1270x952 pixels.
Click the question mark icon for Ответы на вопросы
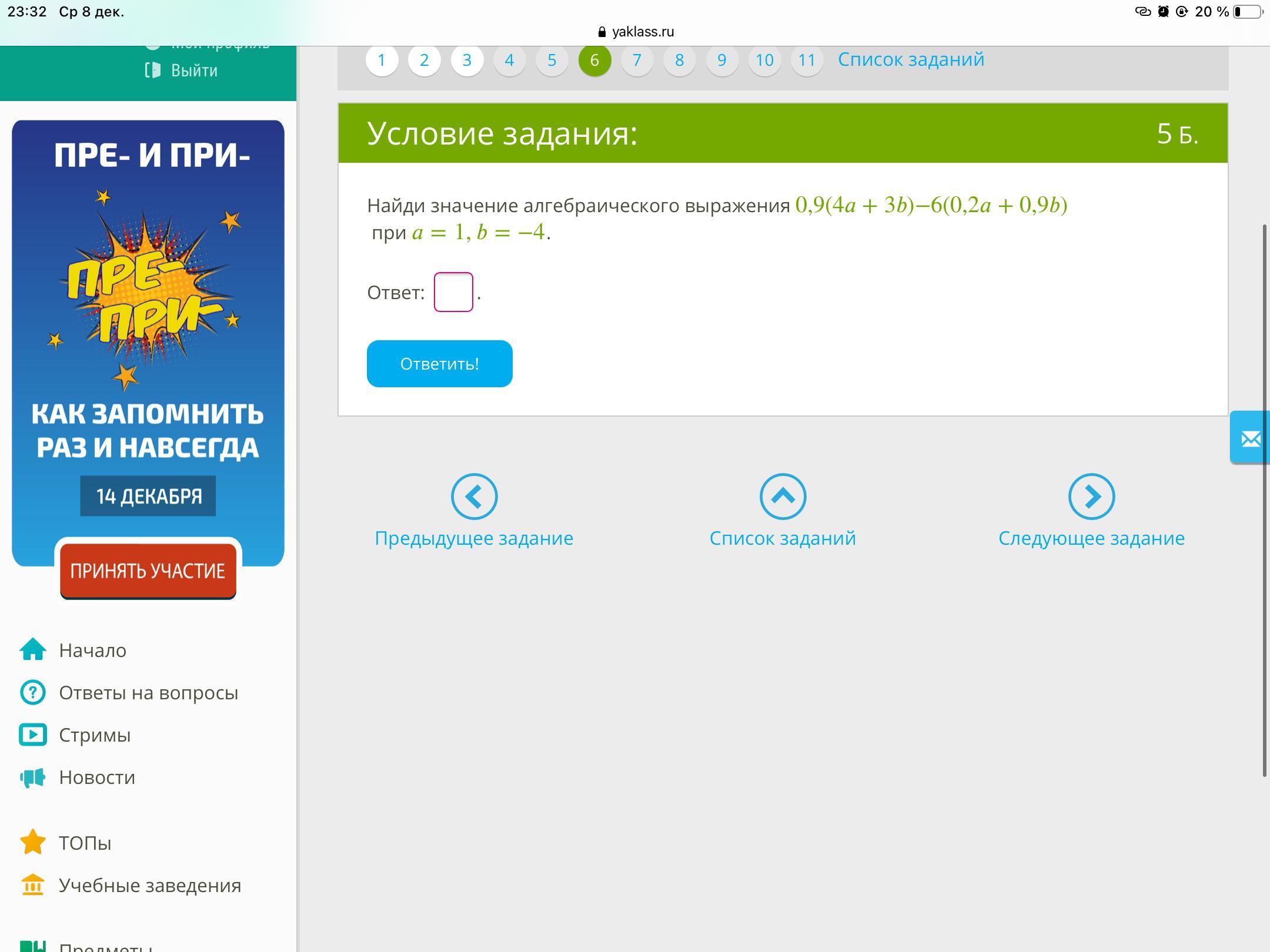click(33, 692)
